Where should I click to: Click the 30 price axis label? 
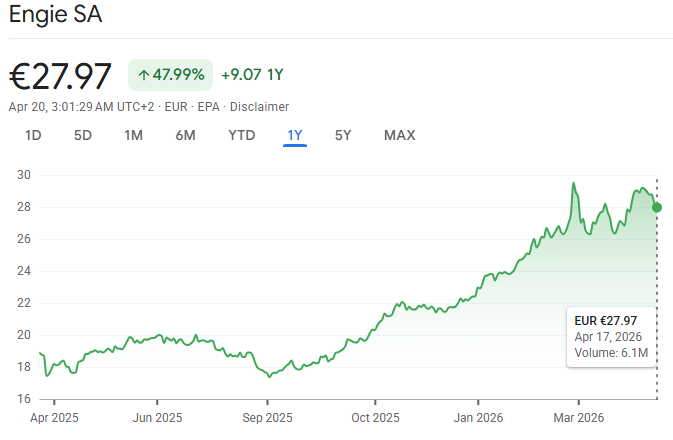tap(24, 175)
